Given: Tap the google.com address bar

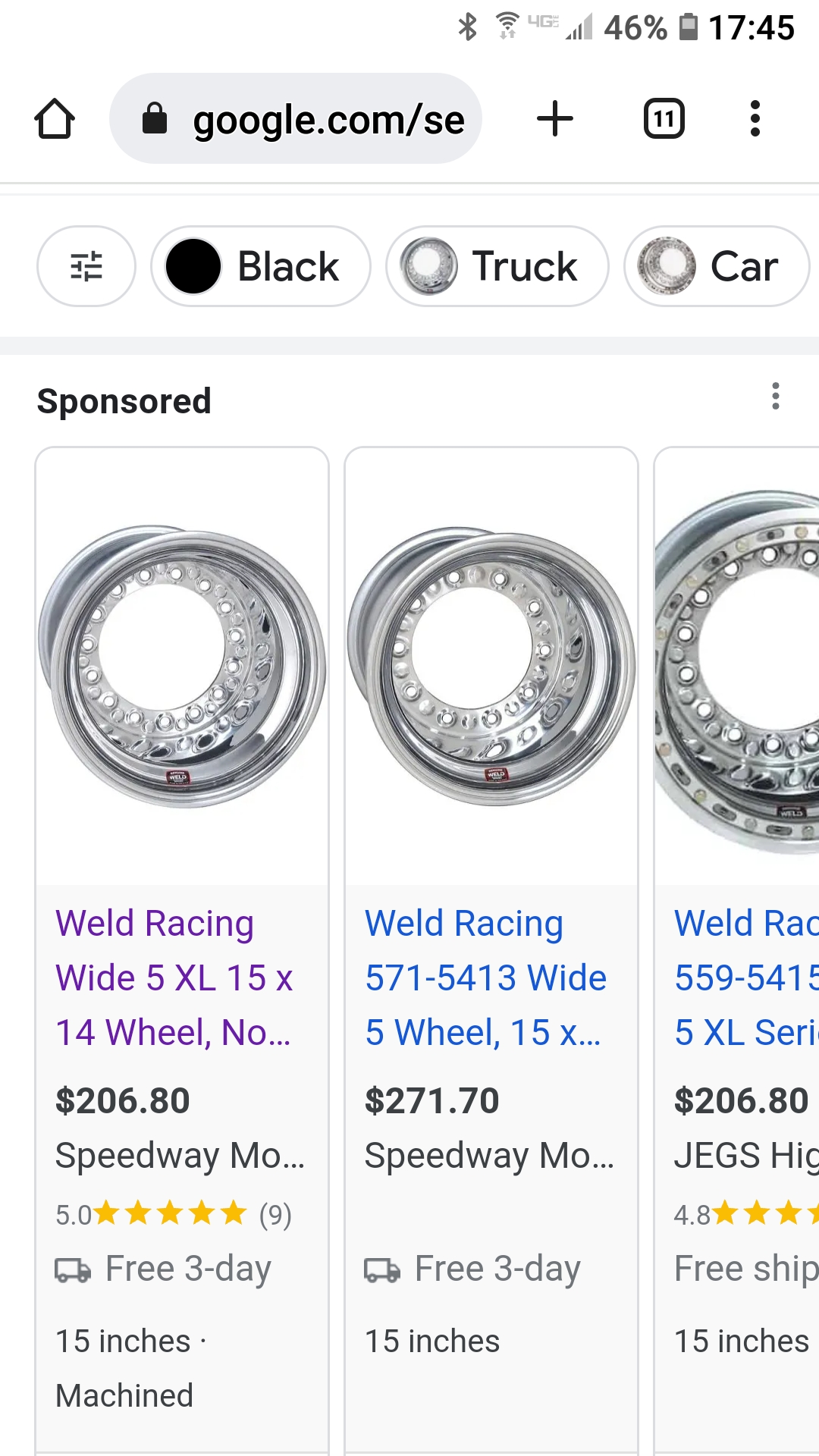Looking at the screenshot, I should 328,120.
